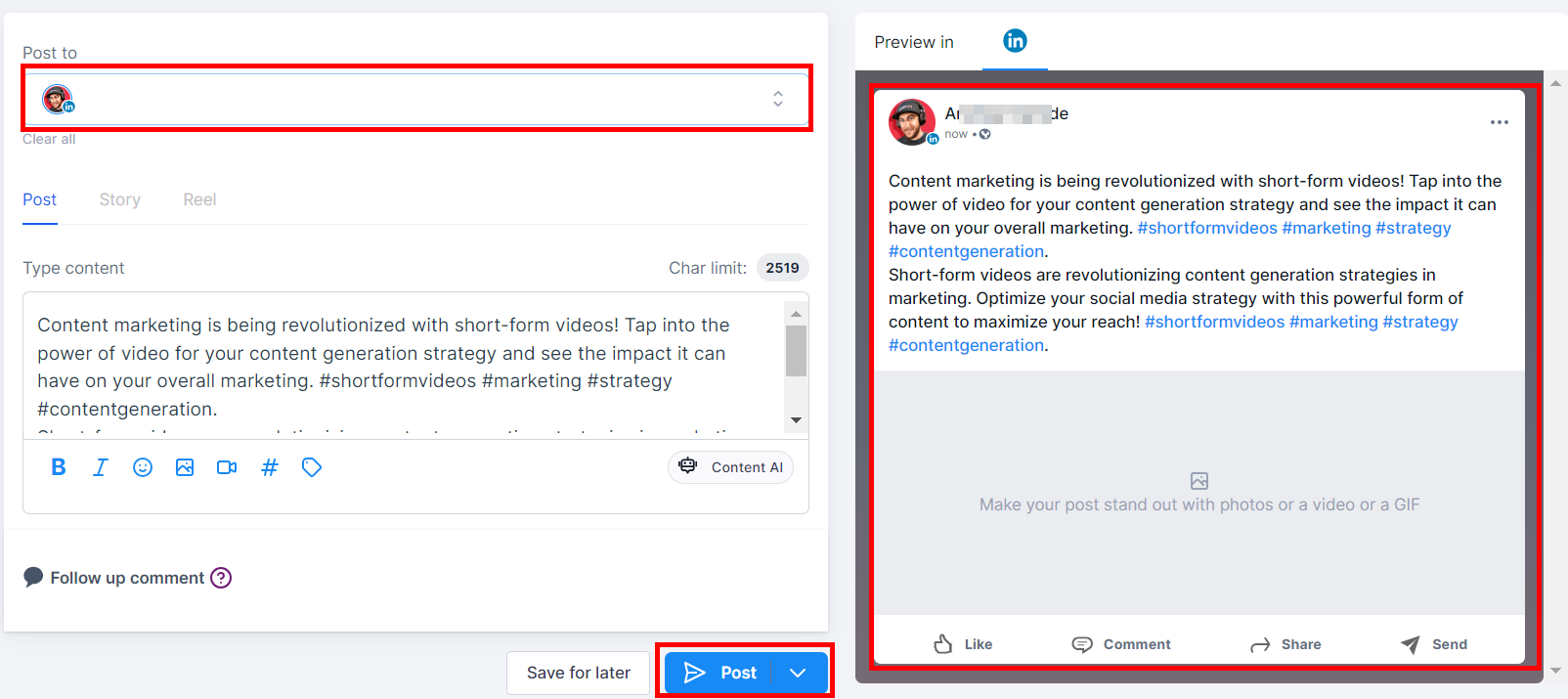Open the Post button dropdown arrow

coord(798,673)
